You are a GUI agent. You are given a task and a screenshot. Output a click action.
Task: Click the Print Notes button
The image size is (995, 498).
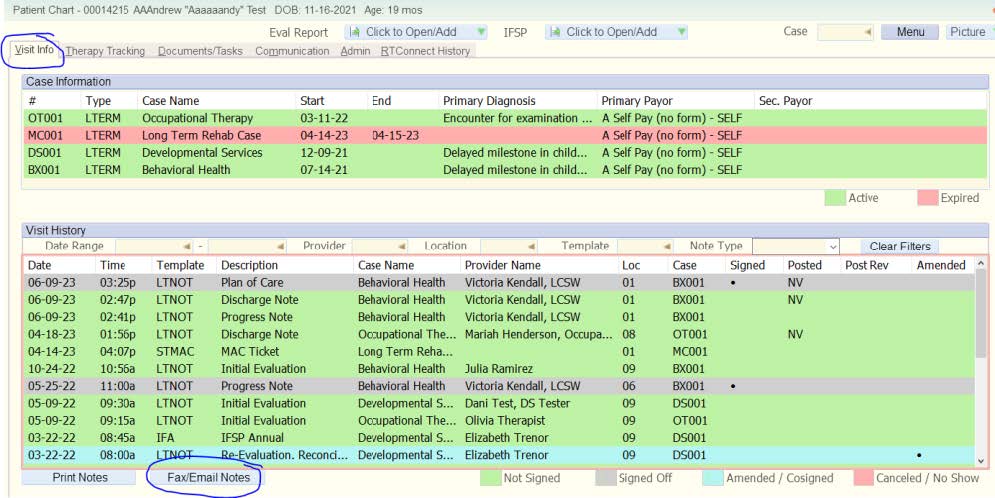click(80, 478)
